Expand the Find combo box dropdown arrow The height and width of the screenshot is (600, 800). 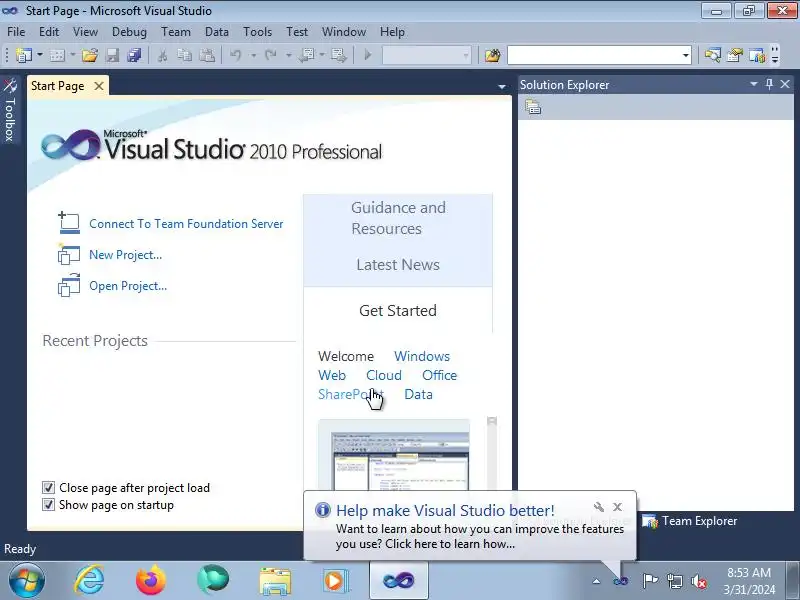(686, 55)
